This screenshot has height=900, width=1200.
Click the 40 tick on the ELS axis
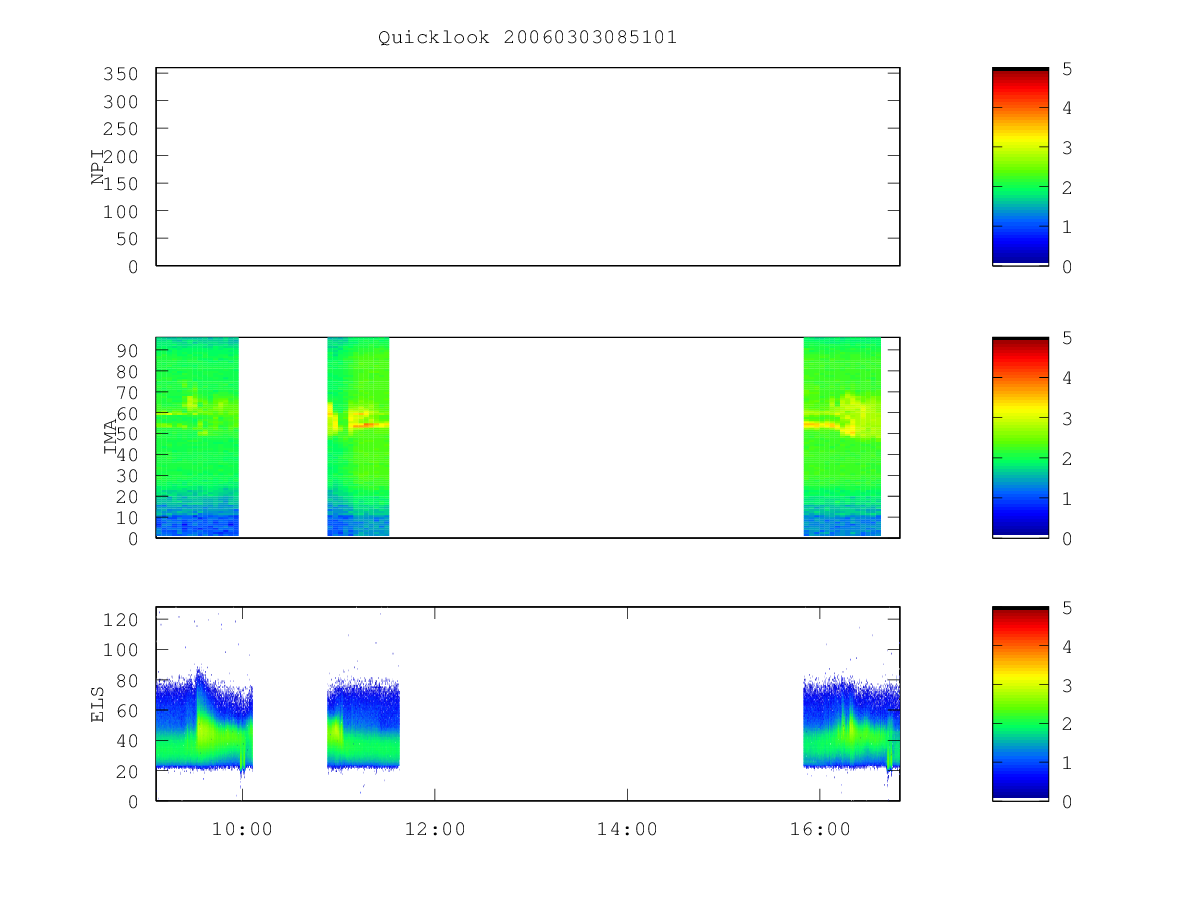pos(128,741)
